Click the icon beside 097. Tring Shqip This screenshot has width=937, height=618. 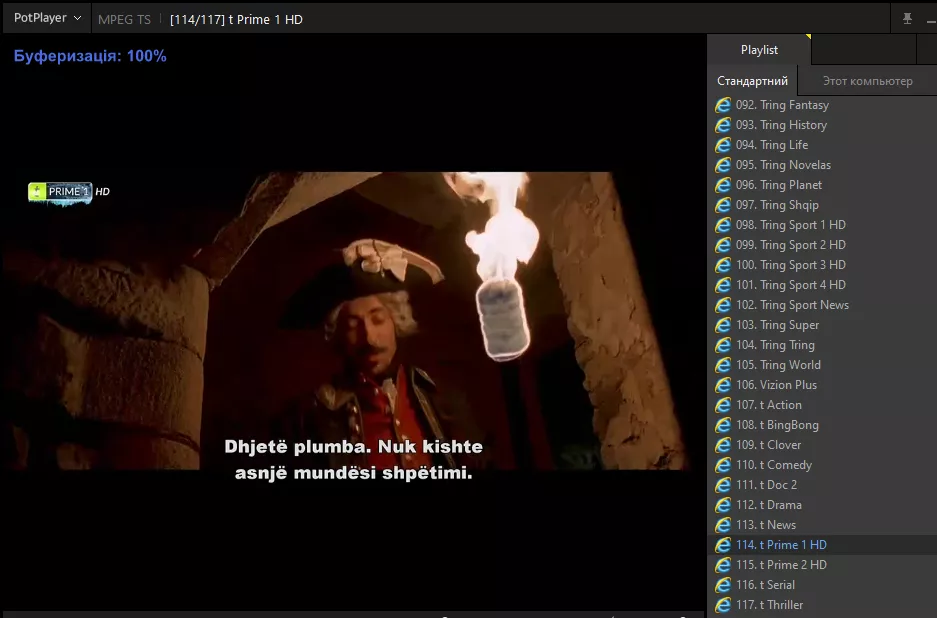point(723,205)
